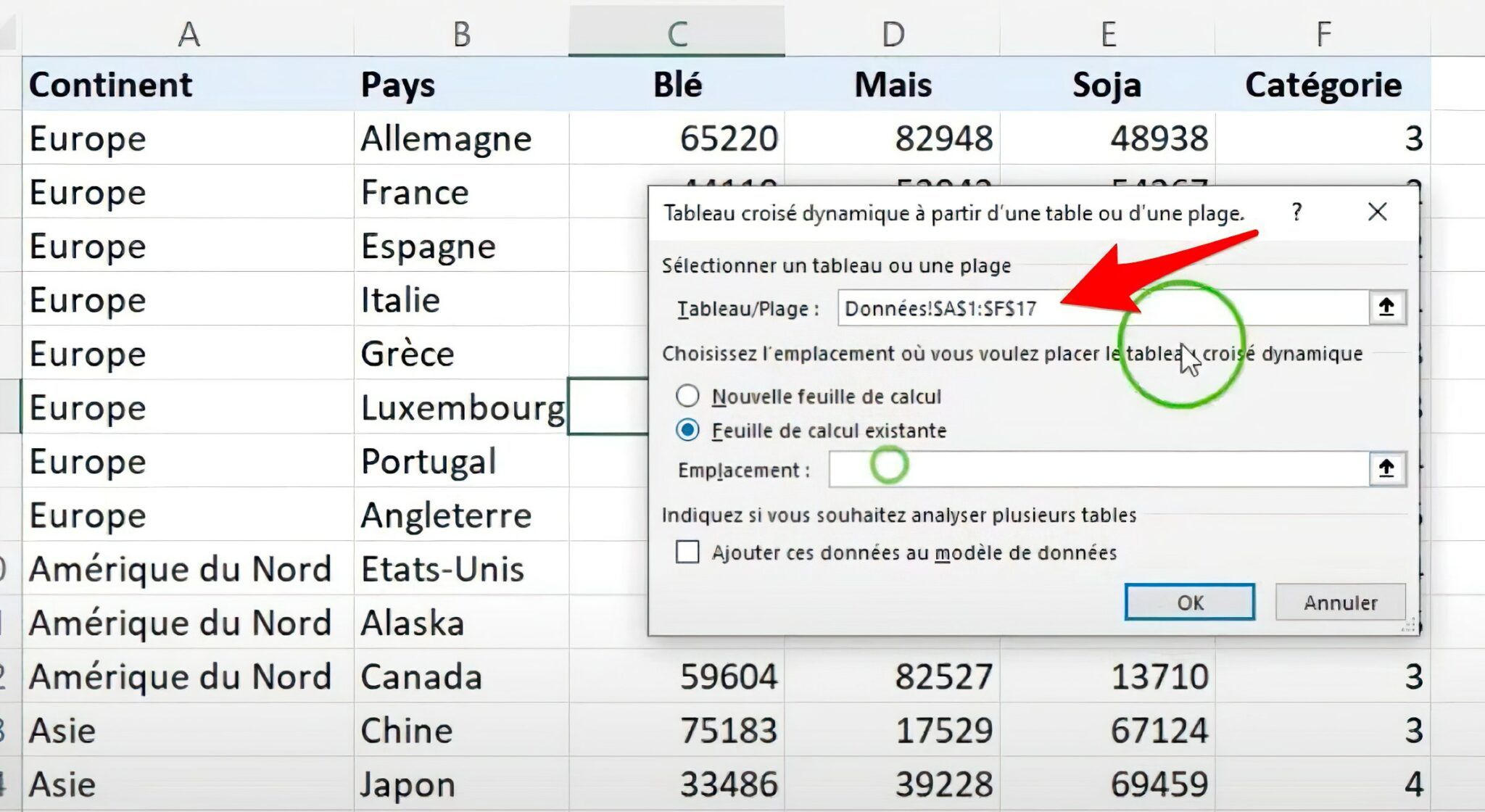The height and width of the screenshot is (812, 1485).
Task: Select the cell containing Chine
Action: (x=408, y=730)
